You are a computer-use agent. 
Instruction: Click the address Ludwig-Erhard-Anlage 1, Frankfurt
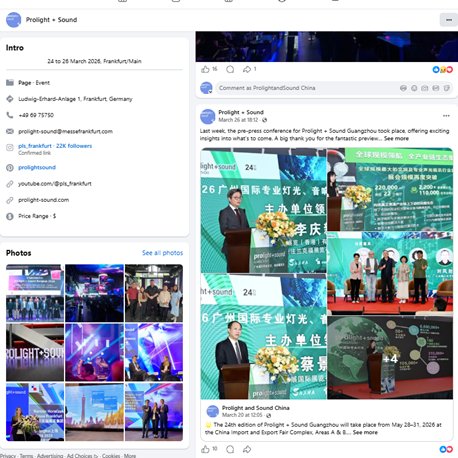click(x=75, y=99)
